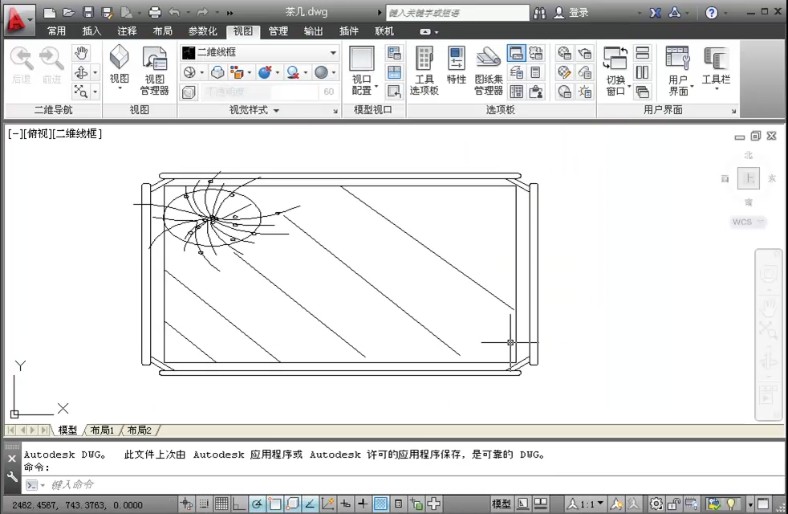This screenshot has width=788, height=514.
Task: Click the Open file icon
Action: (x=68, y=13)
